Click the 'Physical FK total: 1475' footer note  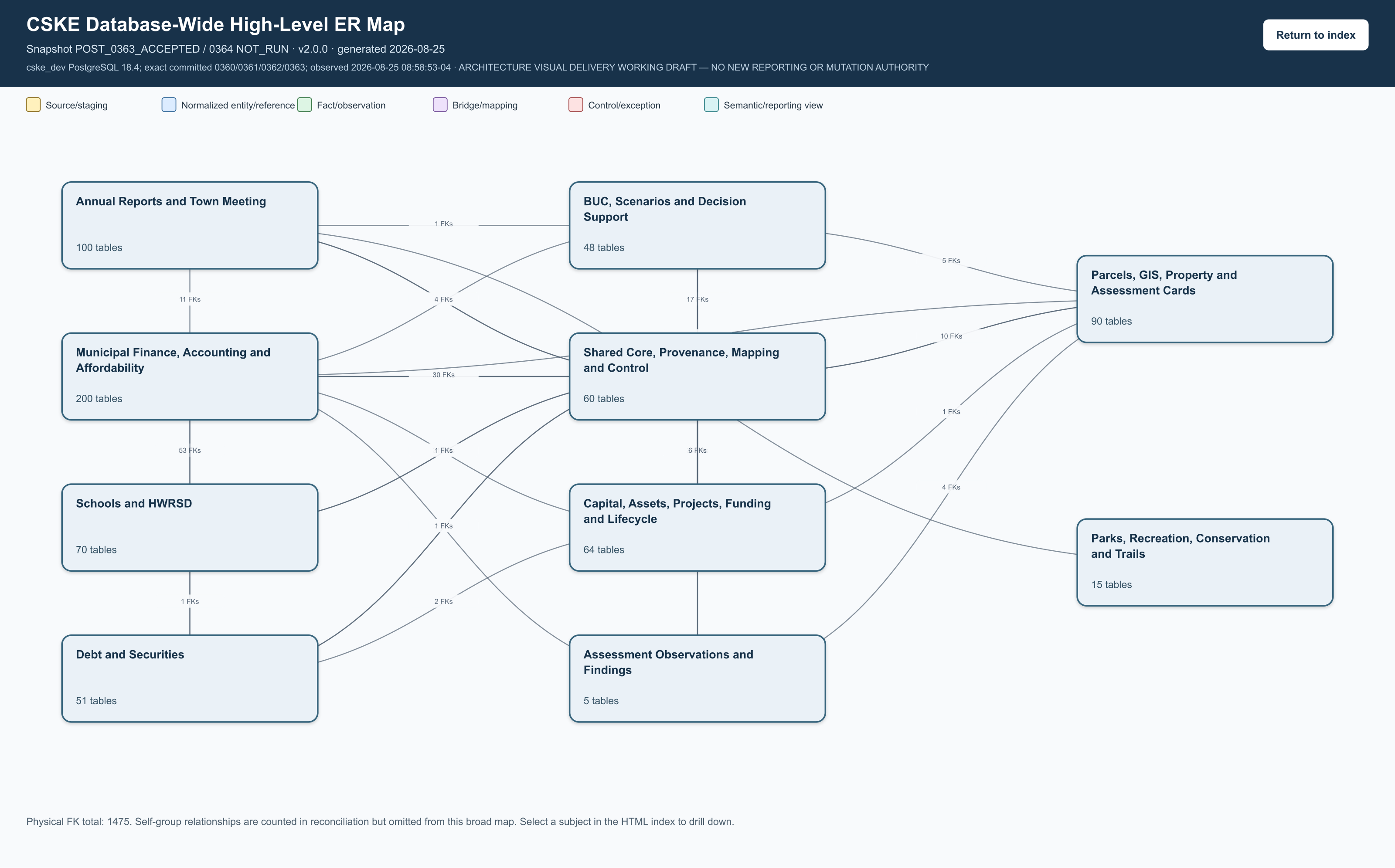pyautogui.click(x=380, y=822)
